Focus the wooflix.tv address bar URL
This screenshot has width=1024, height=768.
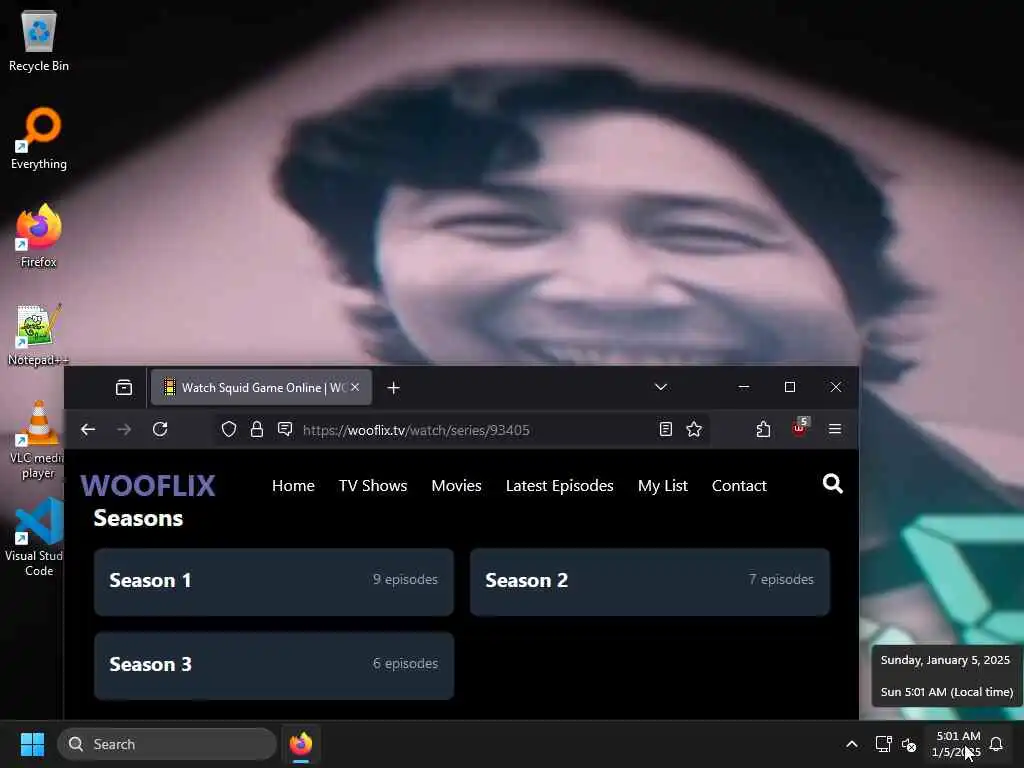(x=416, y=430)
